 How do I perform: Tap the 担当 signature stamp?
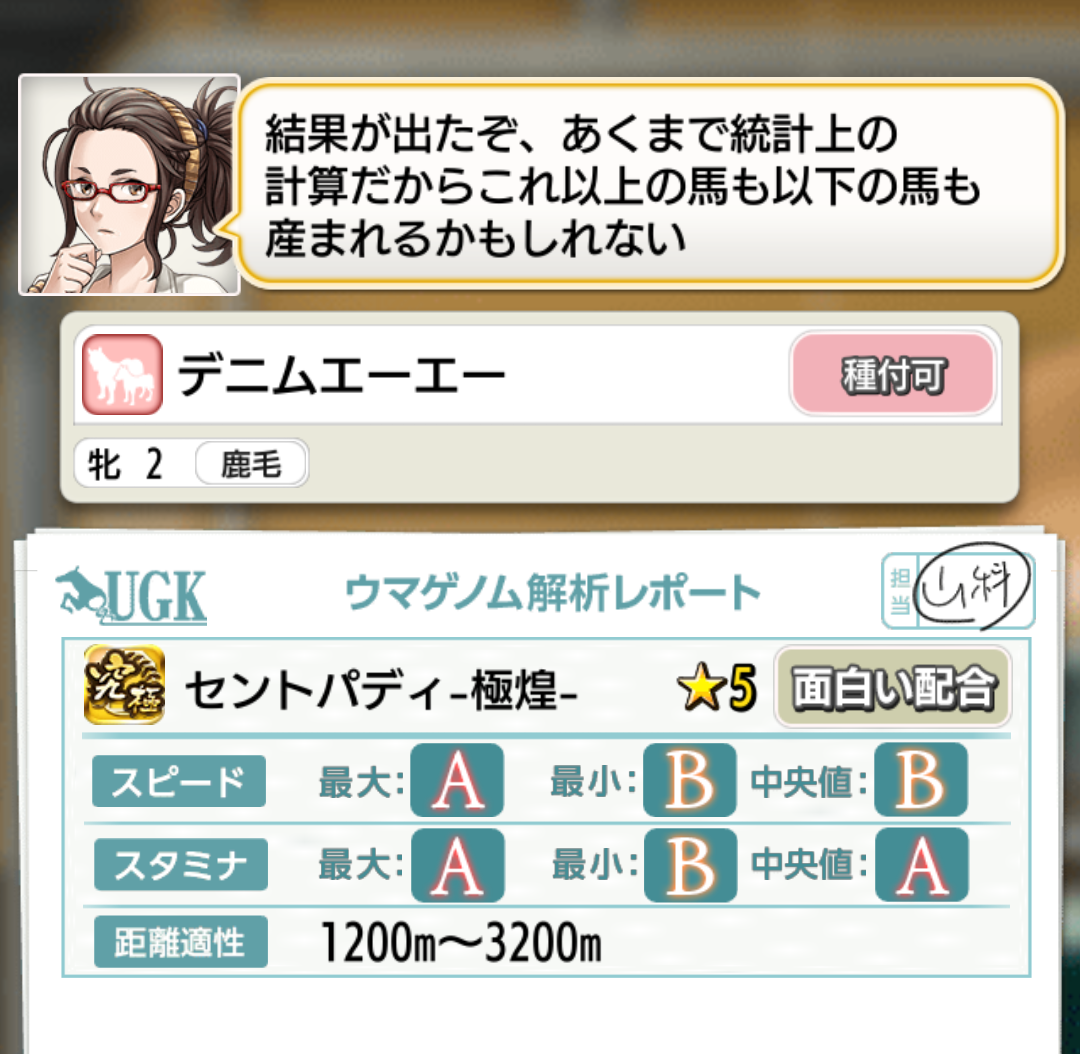[959, 591]
